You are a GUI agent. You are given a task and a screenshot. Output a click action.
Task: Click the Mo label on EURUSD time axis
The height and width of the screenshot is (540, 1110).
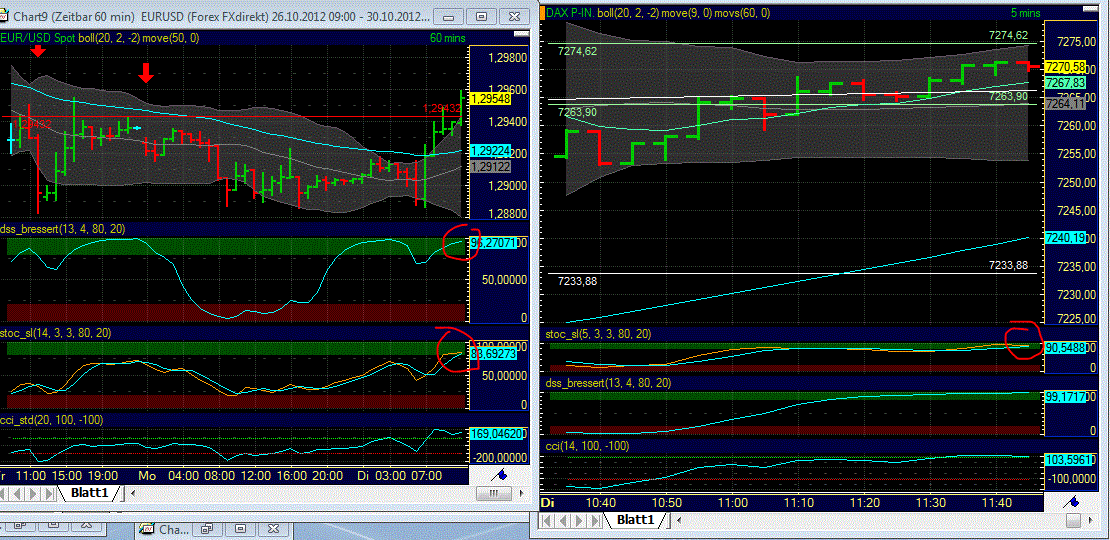click(x=147, y=475)
